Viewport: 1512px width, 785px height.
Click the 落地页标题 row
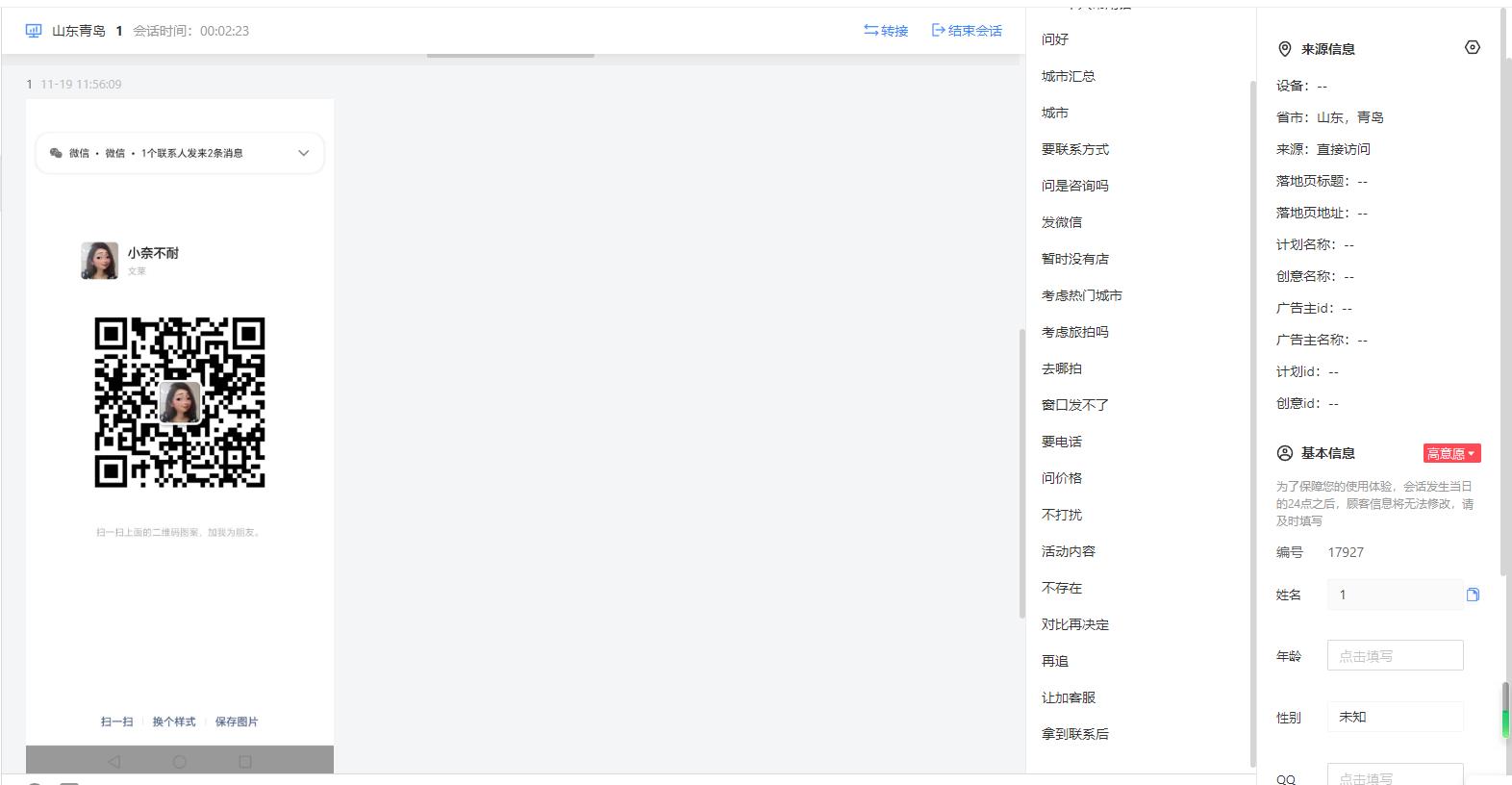pos(1322,181)
